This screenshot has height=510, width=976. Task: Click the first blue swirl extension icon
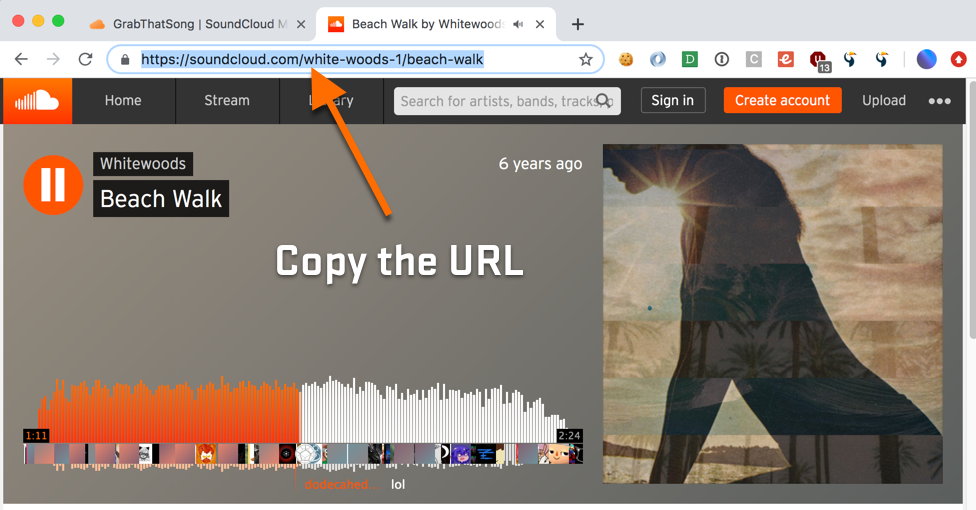[850, 59]
